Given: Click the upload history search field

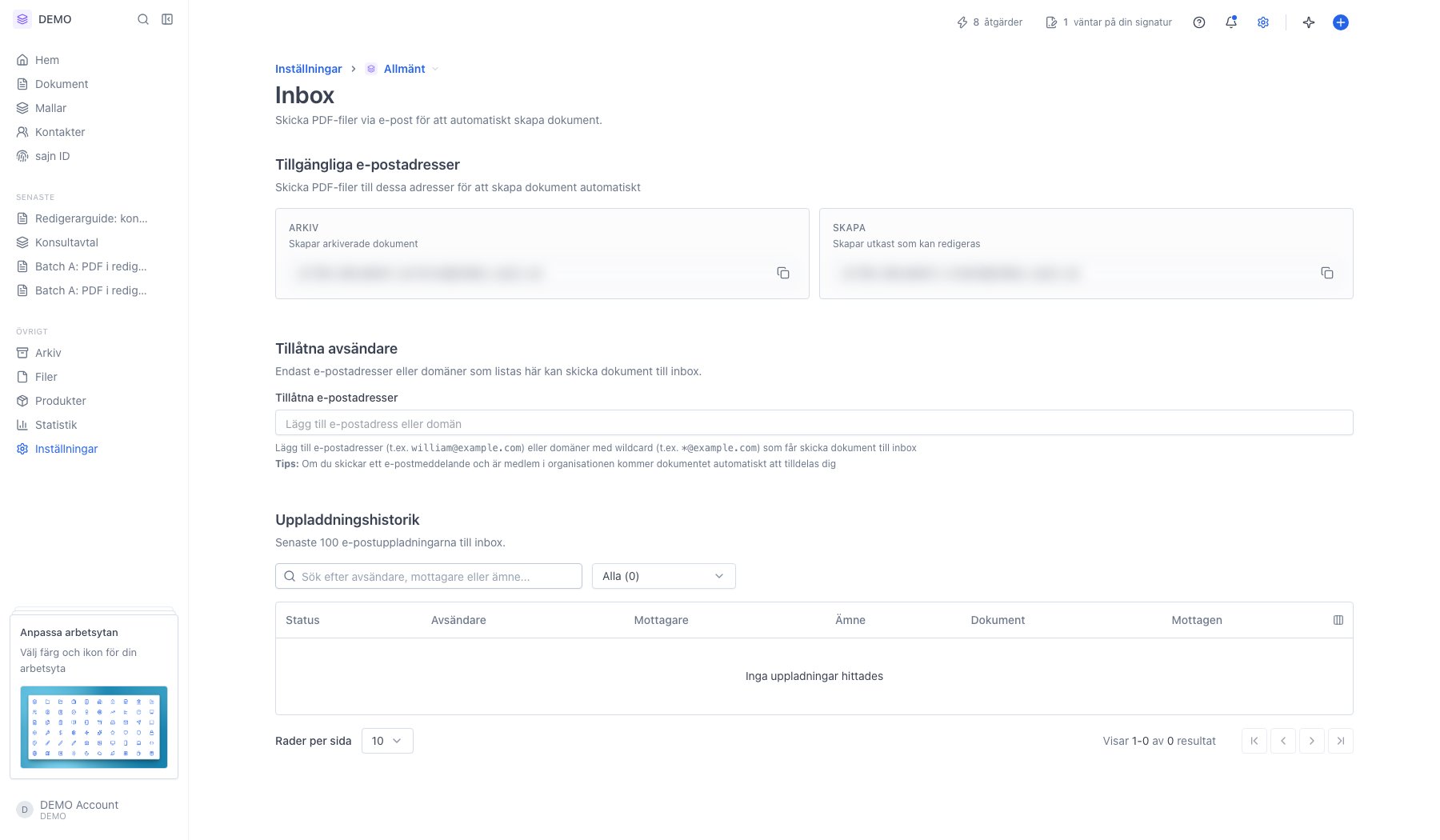Looking at the screenshot, I should pyautogui.click(x=429, y=576).
